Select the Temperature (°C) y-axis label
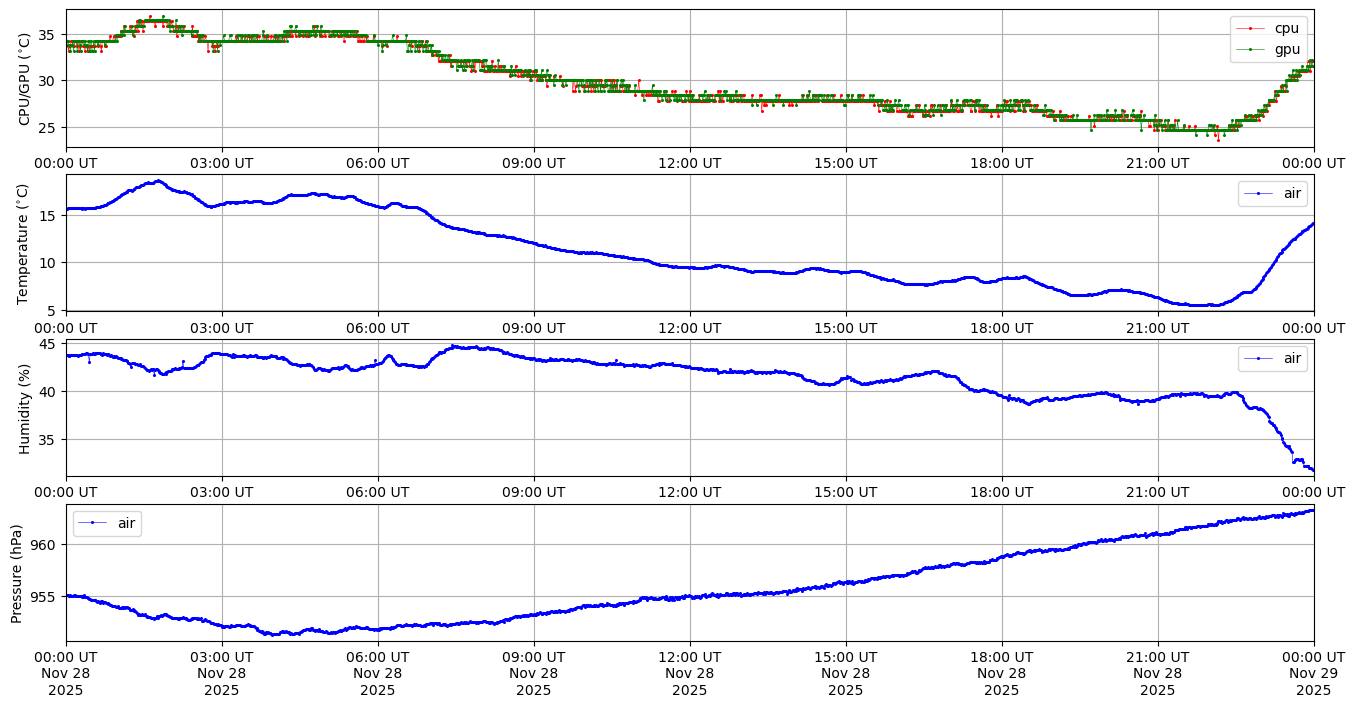1355x707 pixels. [24, 243]
